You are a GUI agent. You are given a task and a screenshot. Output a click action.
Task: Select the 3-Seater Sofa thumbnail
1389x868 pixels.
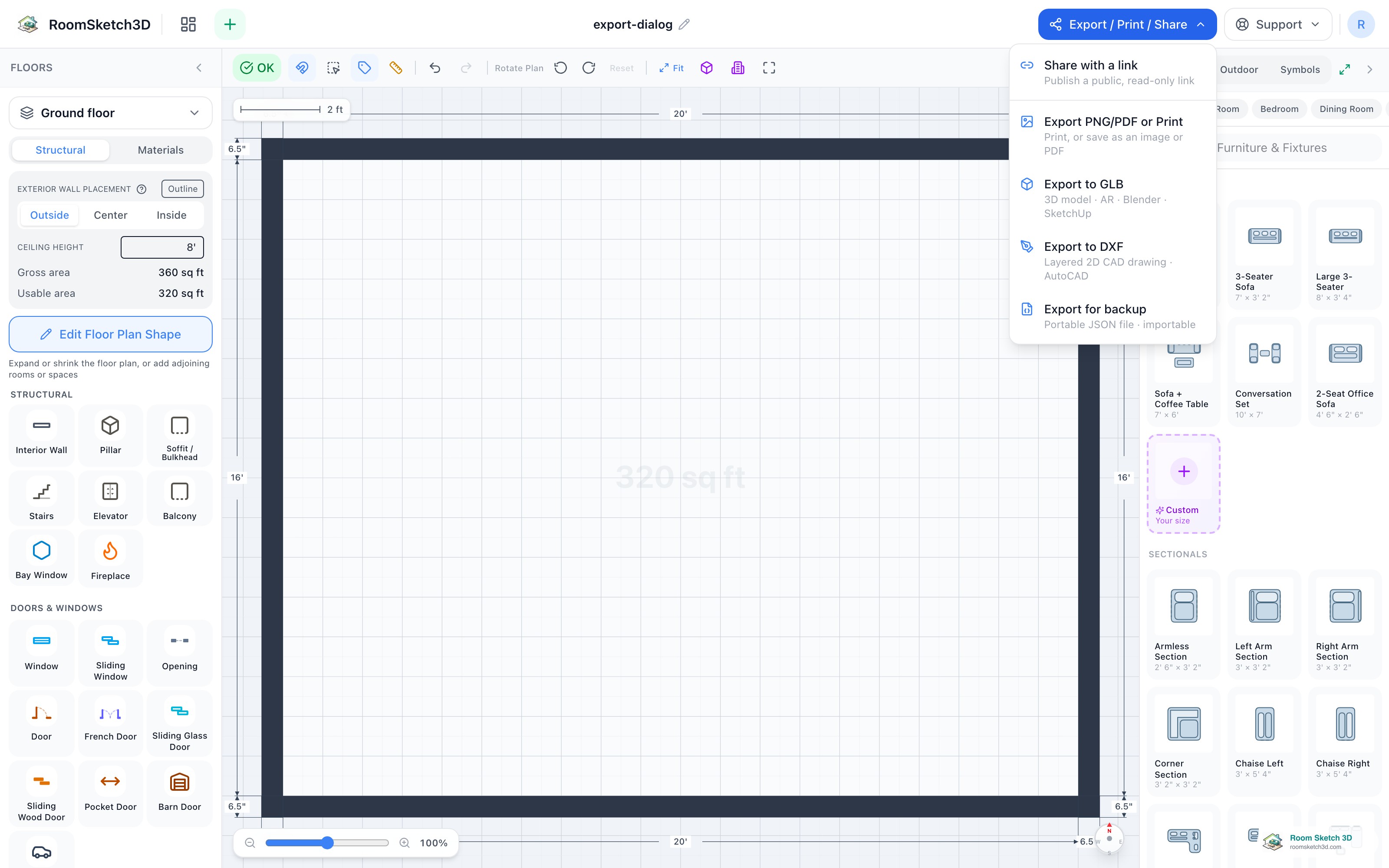[1264, 236]
